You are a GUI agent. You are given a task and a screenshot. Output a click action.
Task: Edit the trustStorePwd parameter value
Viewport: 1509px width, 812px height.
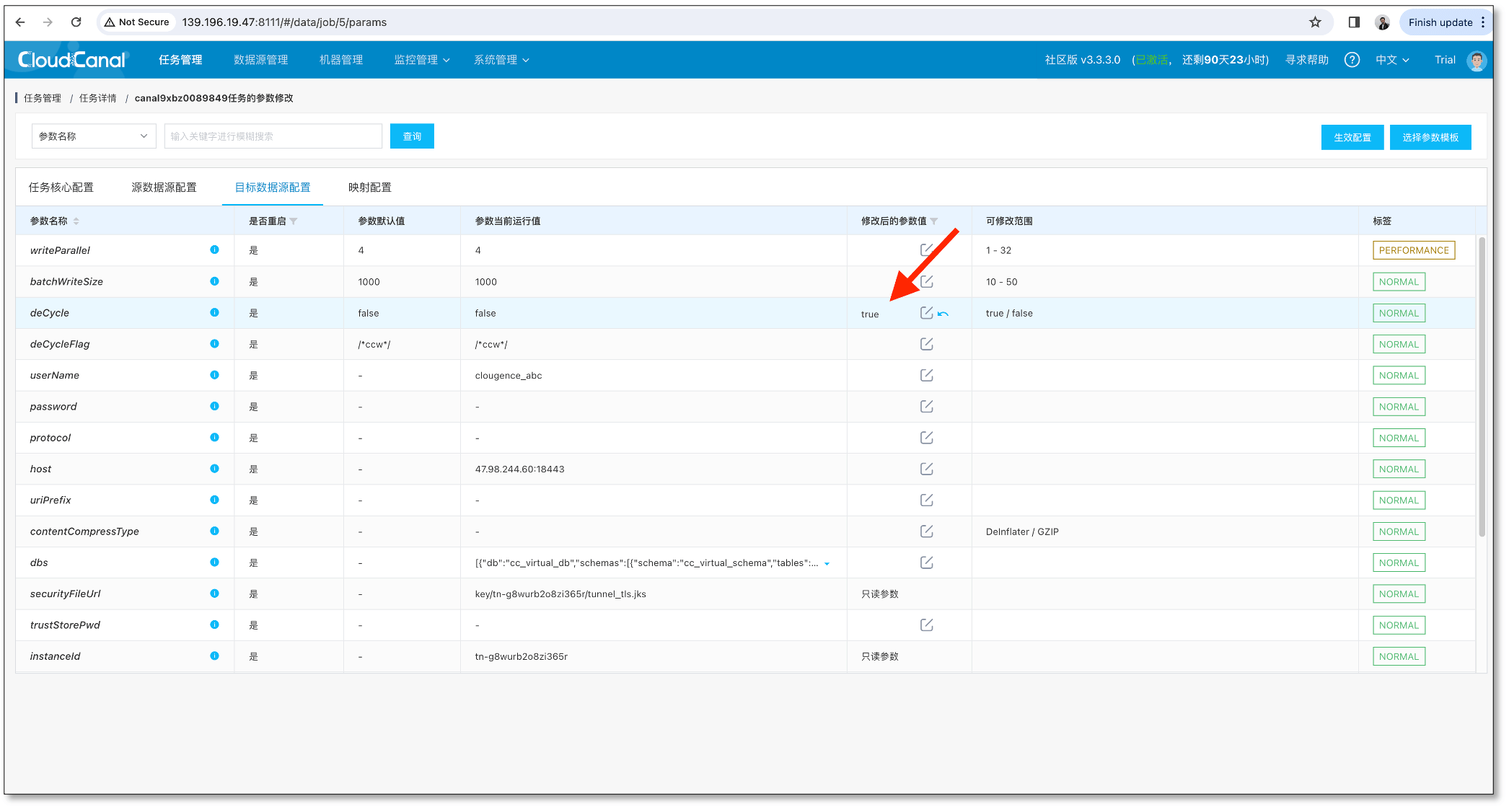point(926,625)
